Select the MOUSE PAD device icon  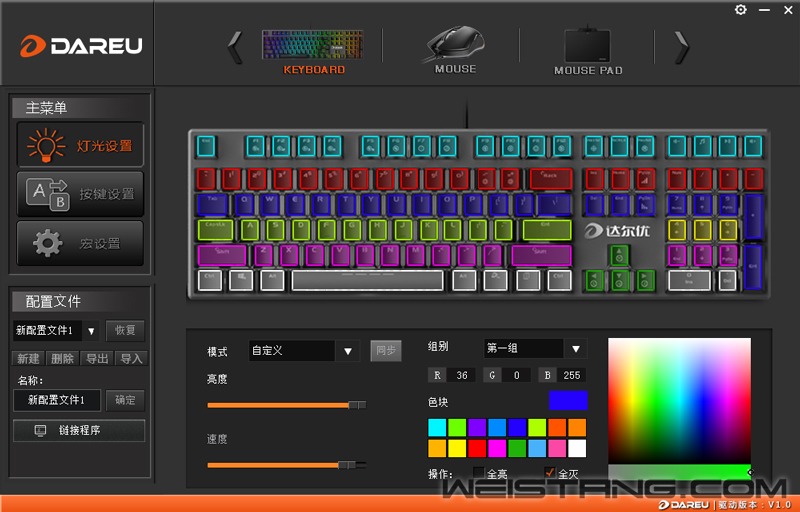[588, 45]
